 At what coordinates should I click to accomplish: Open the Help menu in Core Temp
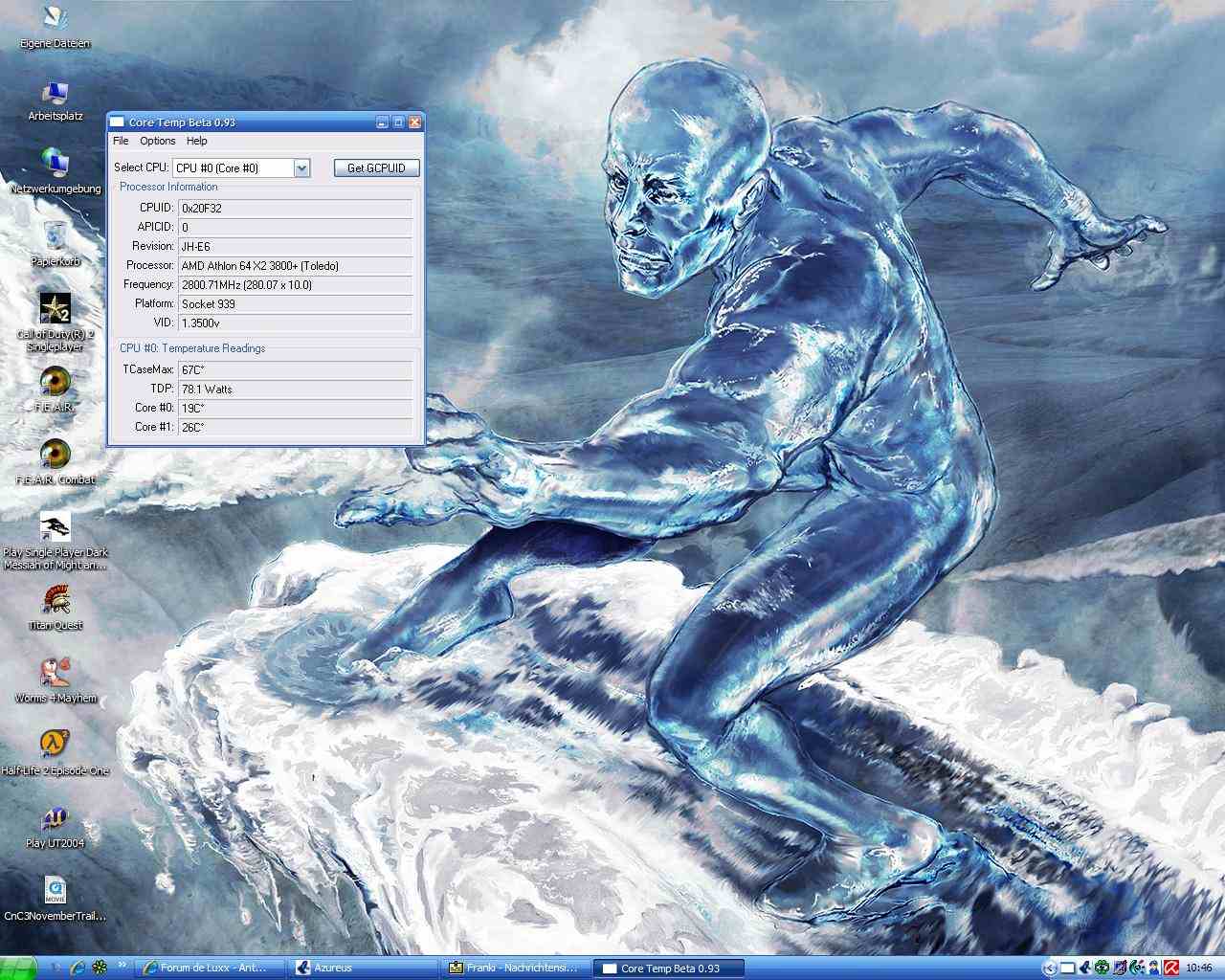tap(196, 141)
